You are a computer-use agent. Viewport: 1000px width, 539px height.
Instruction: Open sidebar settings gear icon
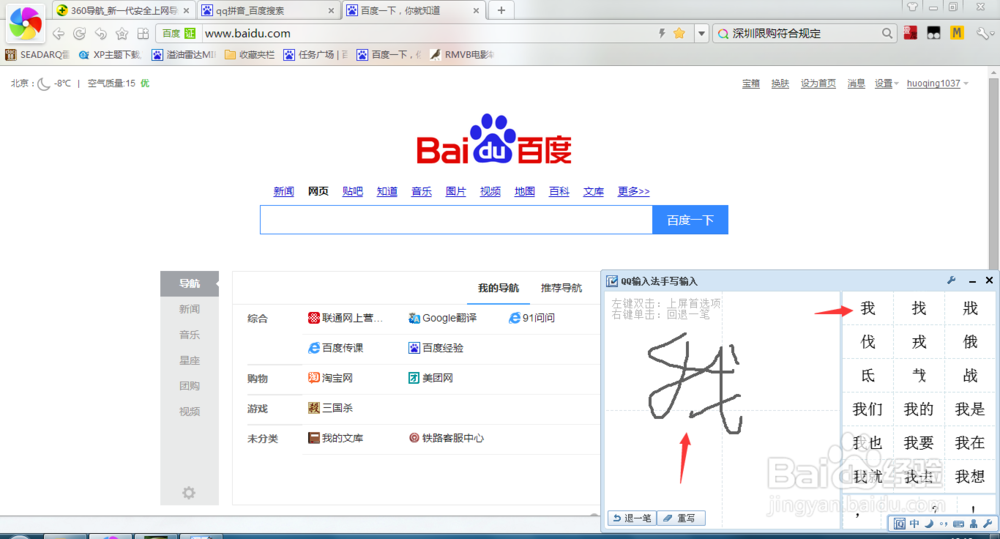point(189,492)
